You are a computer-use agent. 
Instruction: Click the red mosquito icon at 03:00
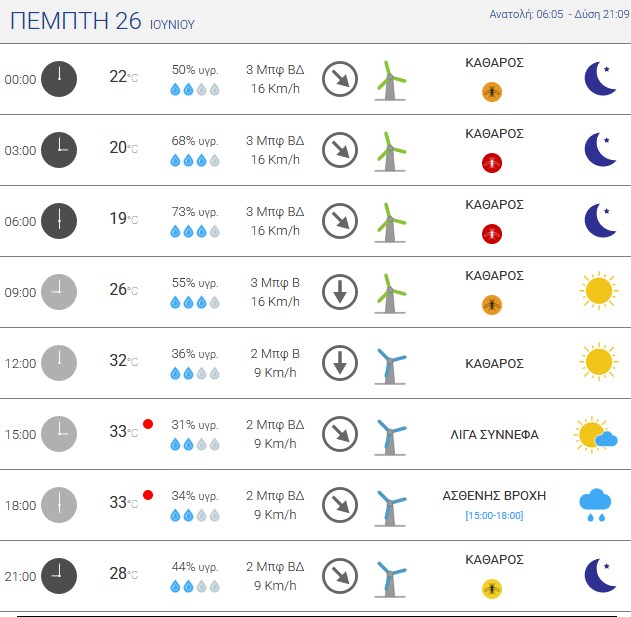pos(492,163)
